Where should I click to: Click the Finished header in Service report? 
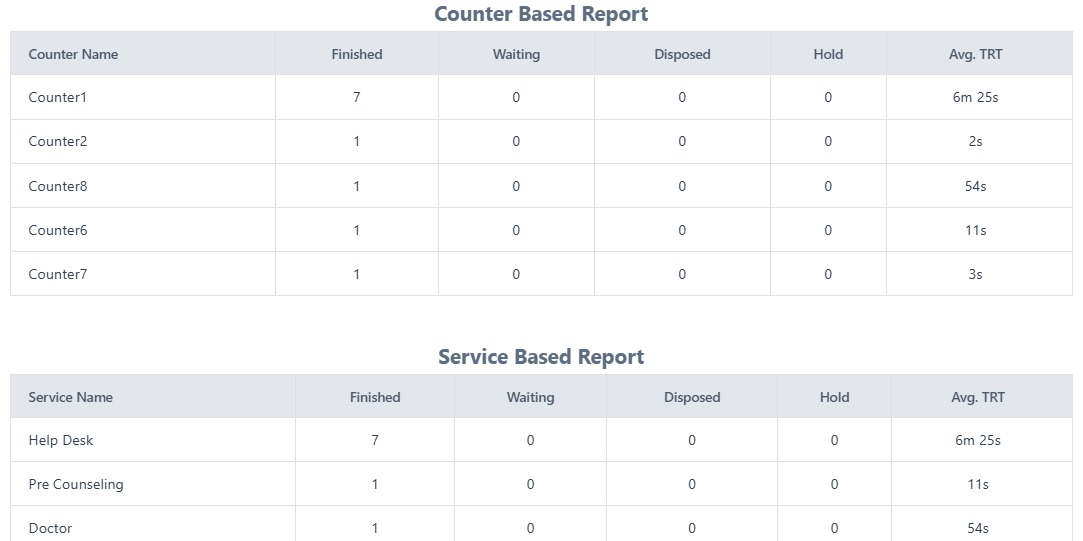(375, 397)
